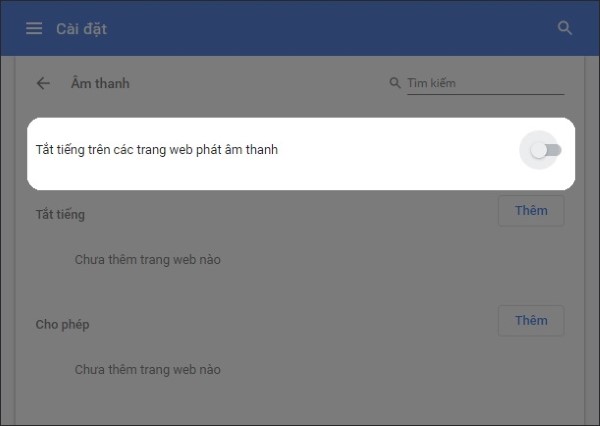Click empty-list message under Tắt tiếng
This screenshot has width=600, height=426.
148,260
